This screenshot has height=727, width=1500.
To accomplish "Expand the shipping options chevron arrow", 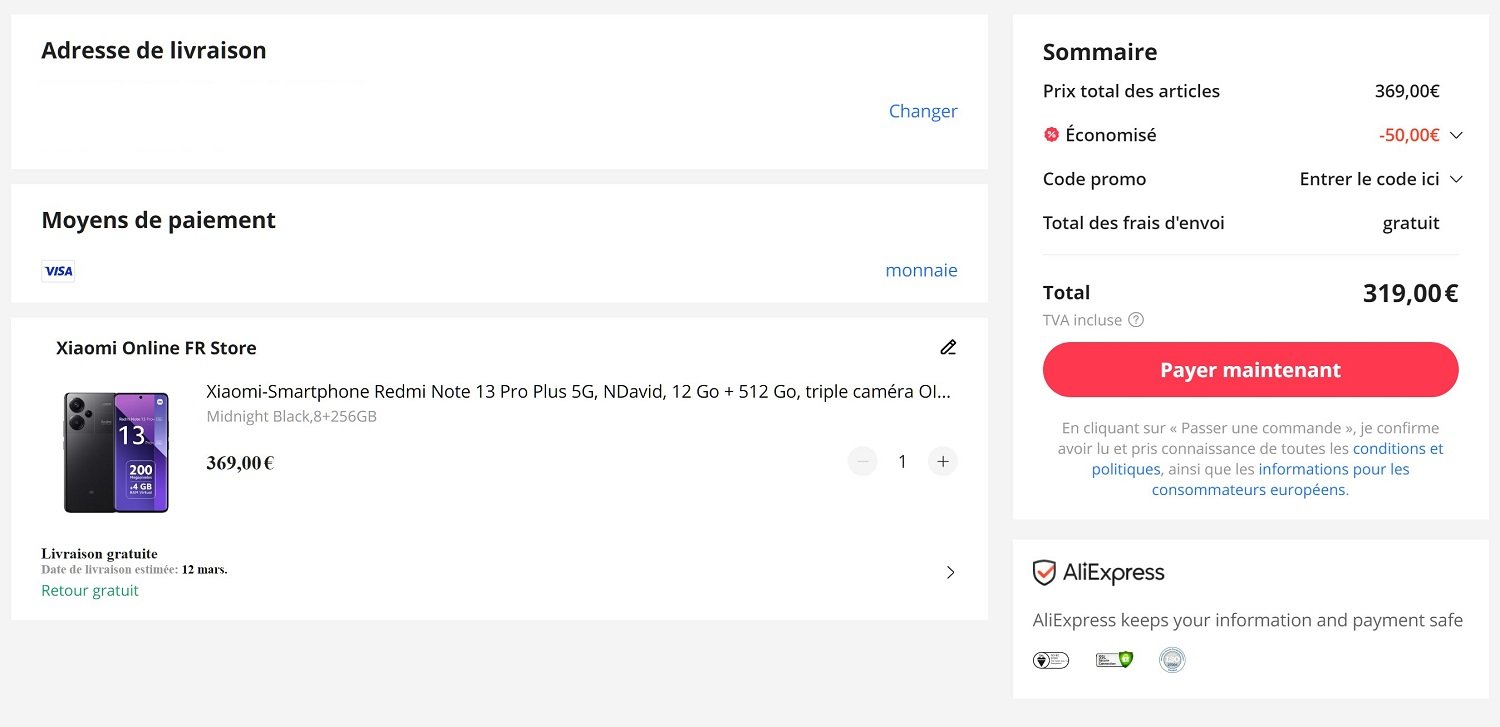I will coord(950,572).
